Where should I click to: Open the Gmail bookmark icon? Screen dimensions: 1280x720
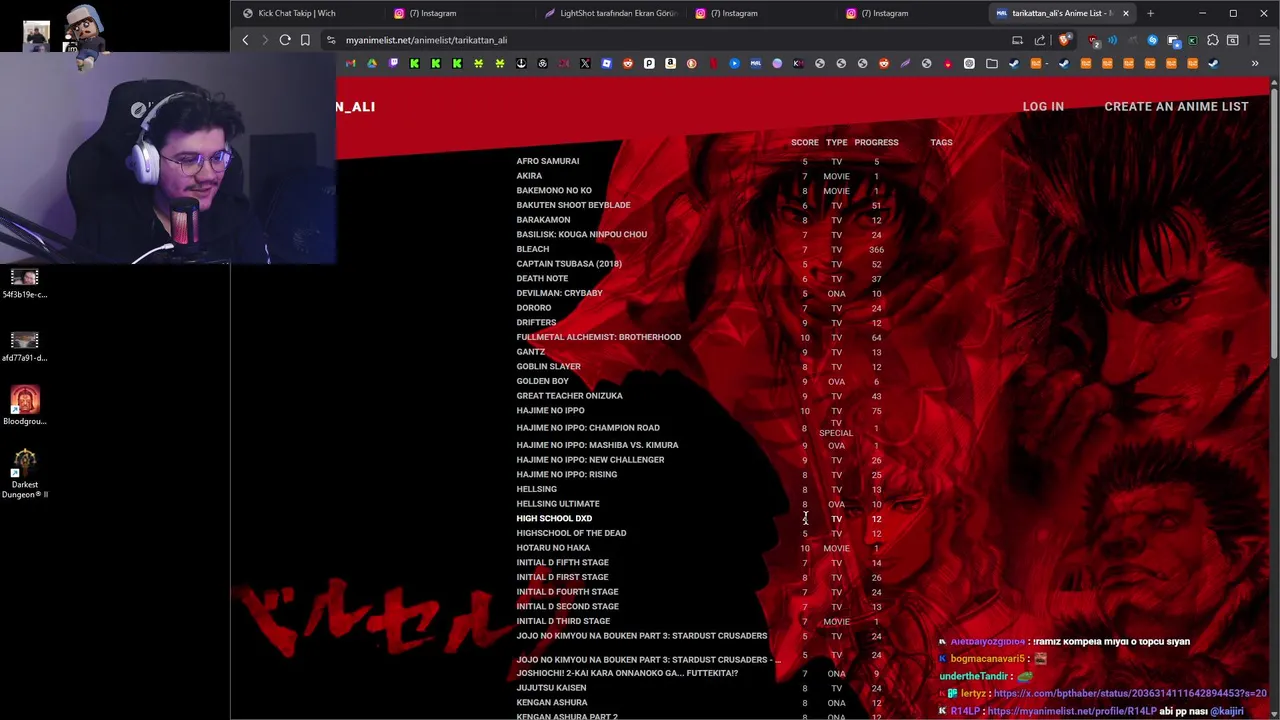click(x=350, y=63)
